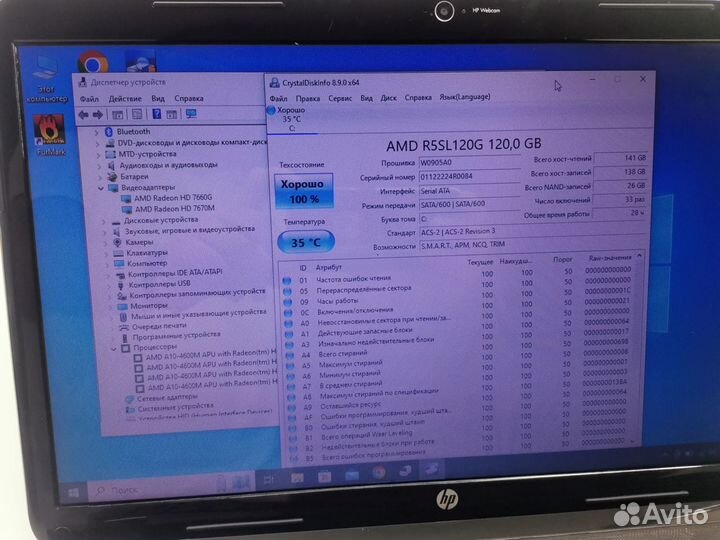Viewport: 720px width, 540px height.
Task: Click attribute list scrollbar up arrow
Action: [639, 256]
